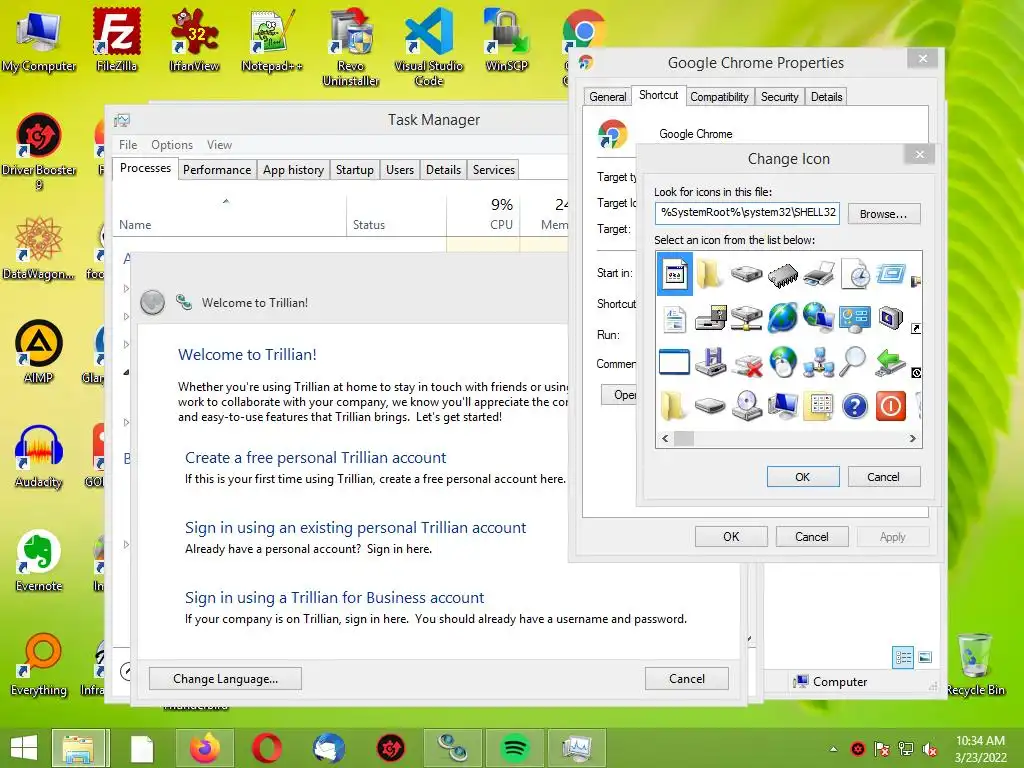This screenshot has width=1024, height=768.
Task: Select the memory chip icon in Change Icon
Action: tap(782, 274)
